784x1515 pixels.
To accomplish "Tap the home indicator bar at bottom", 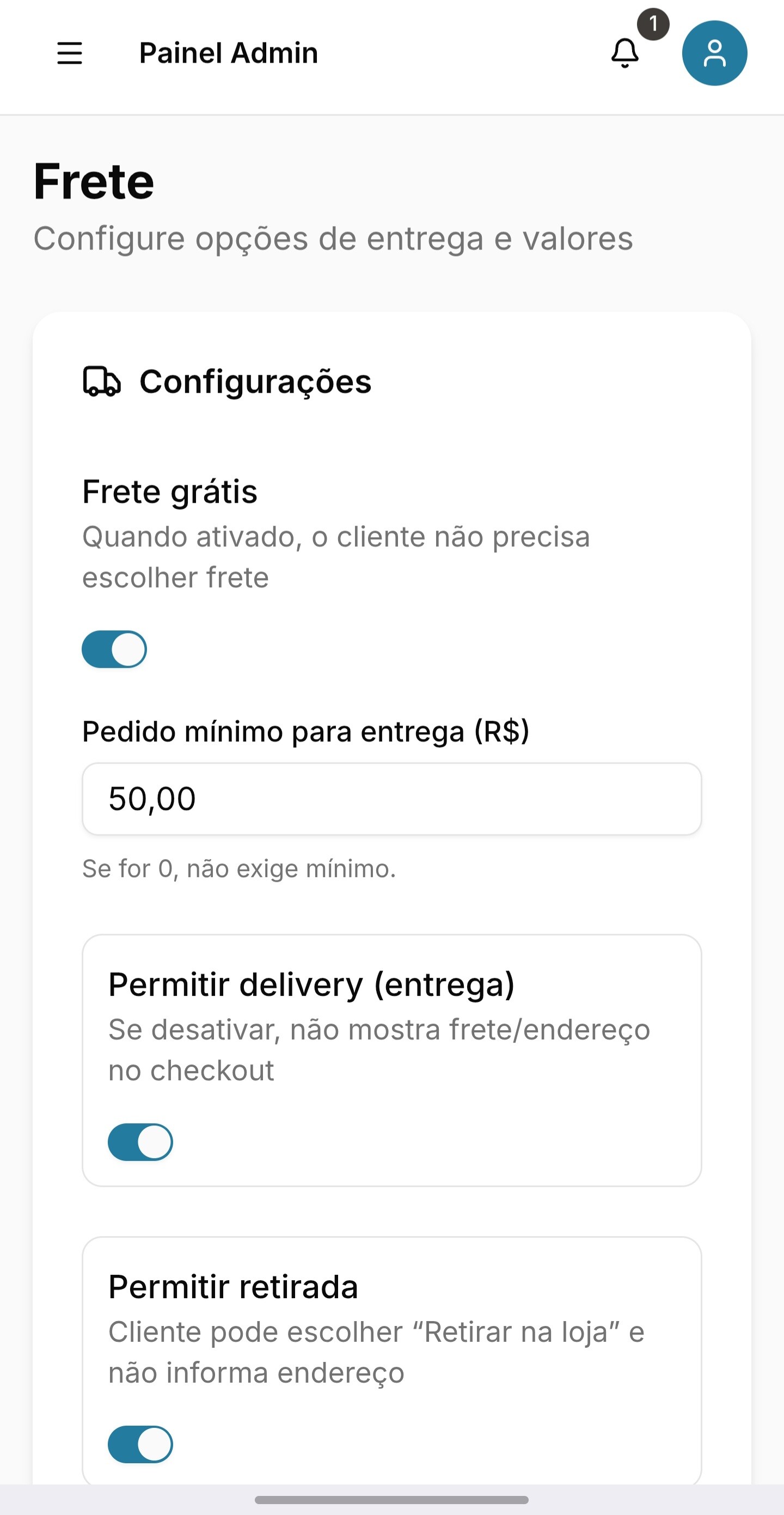I will click(392, 1500).
